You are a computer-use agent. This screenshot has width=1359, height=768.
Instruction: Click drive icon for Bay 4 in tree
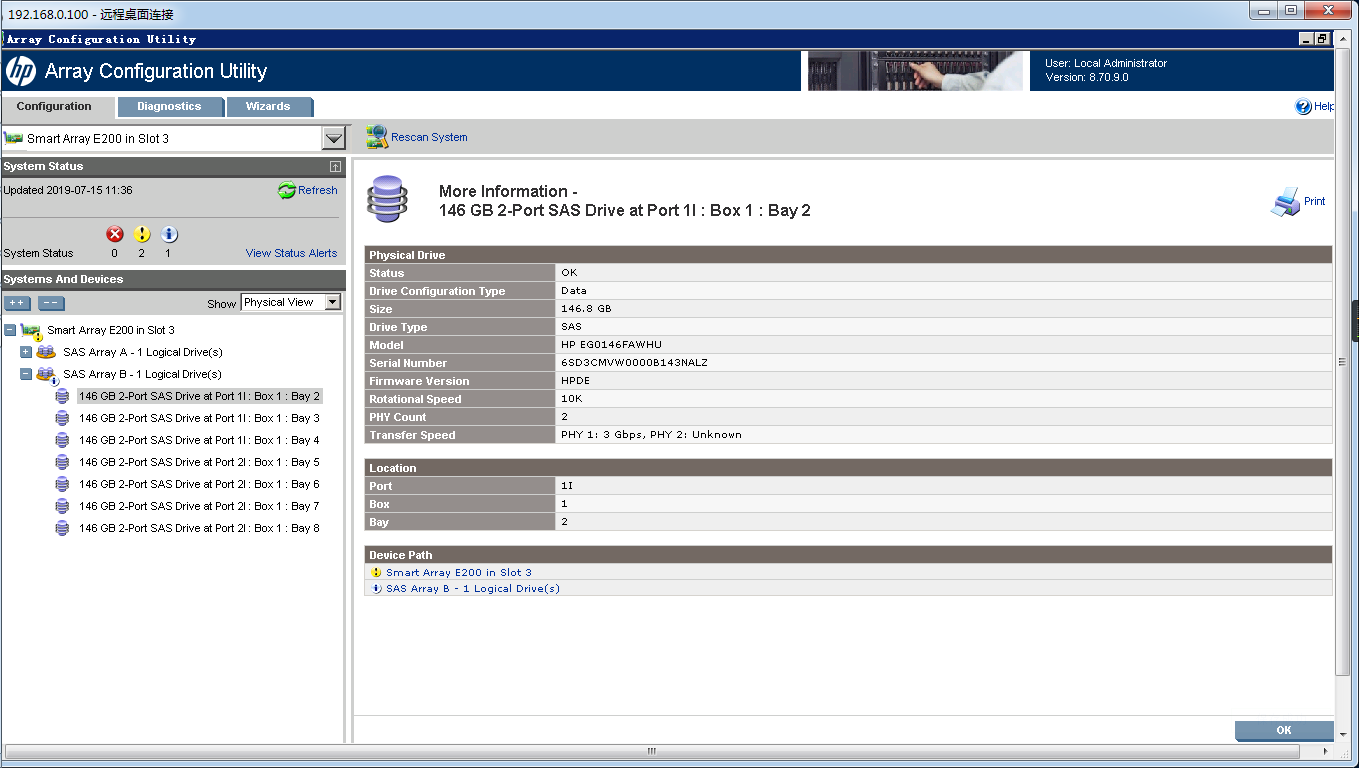tap(62, 440)
